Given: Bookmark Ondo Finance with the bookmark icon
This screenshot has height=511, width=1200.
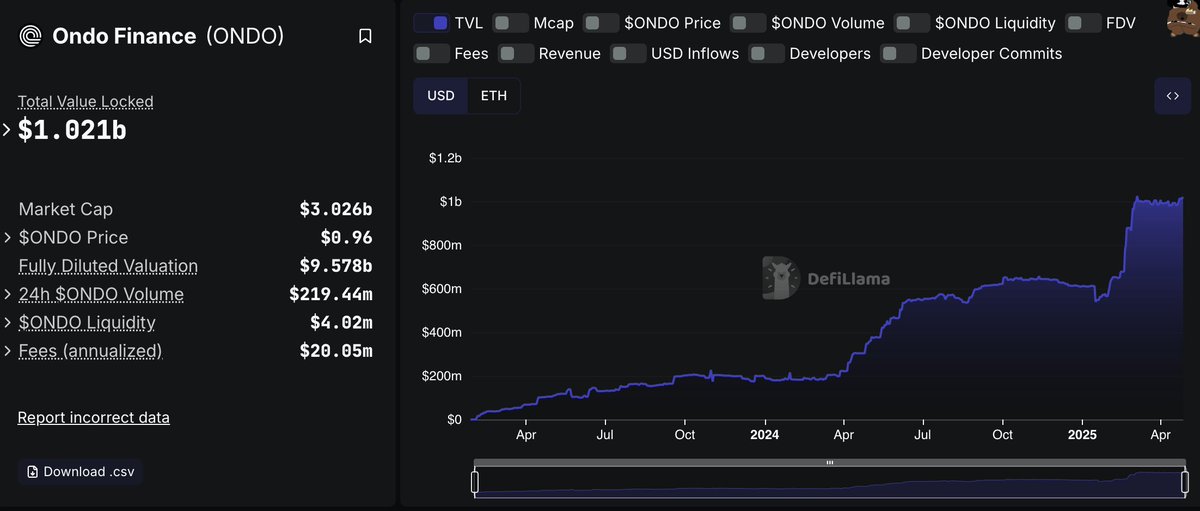Looking at the screenshot, I should [x=365, y=36].
